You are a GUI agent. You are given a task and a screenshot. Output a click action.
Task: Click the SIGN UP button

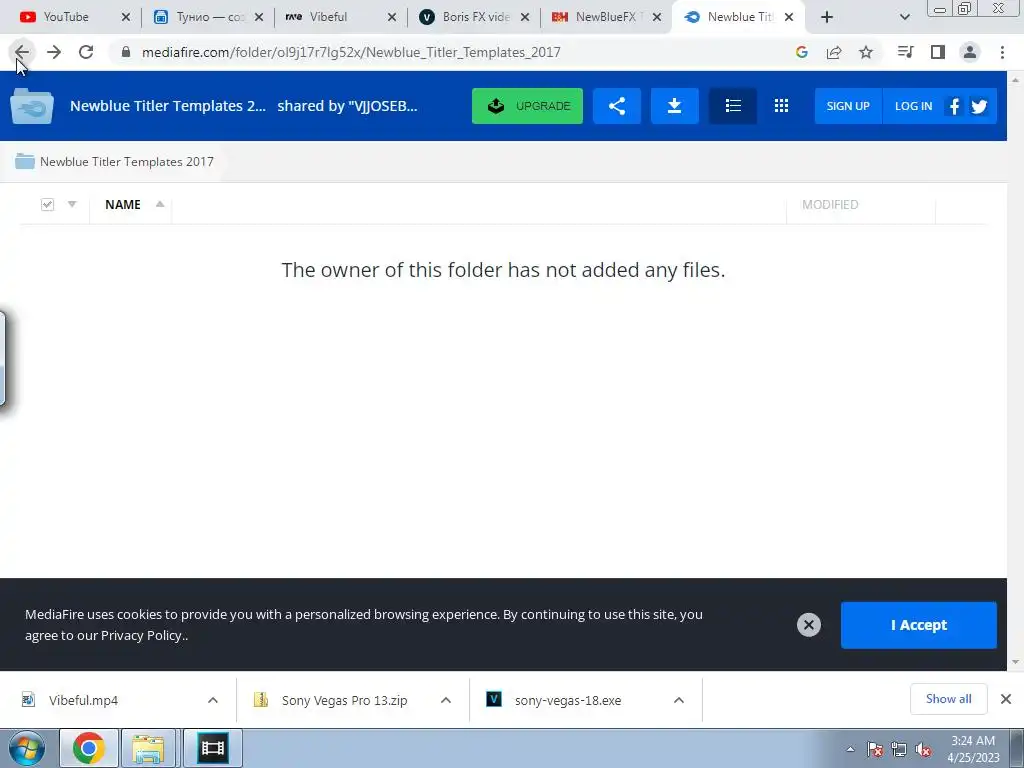pyautogui.click(x=848, y=106)
